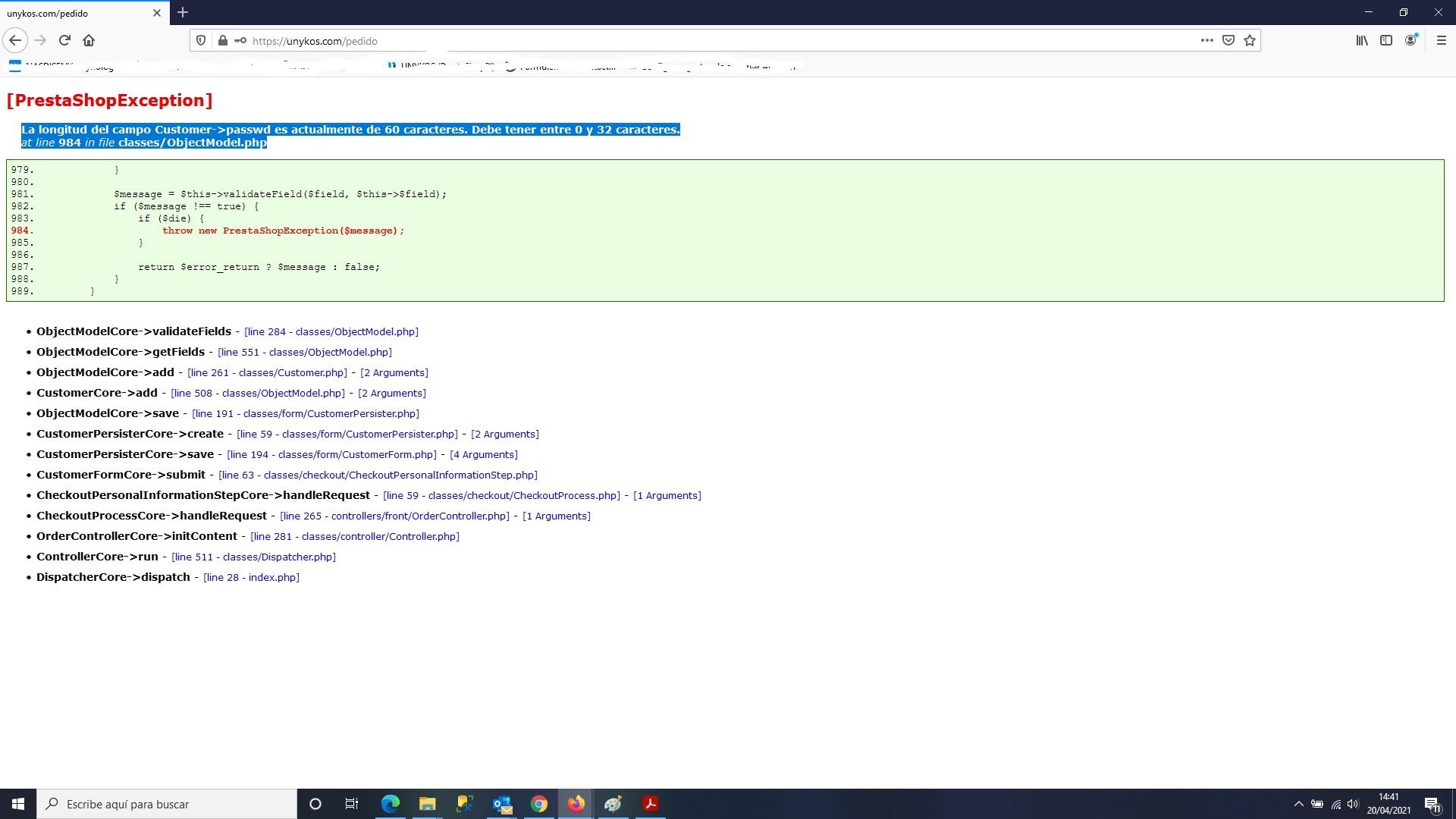Viewport: 1456px width, 819px height.
Task: Expand 2 Arguments for CustomerCore->add
Action: tap(392, 393)
